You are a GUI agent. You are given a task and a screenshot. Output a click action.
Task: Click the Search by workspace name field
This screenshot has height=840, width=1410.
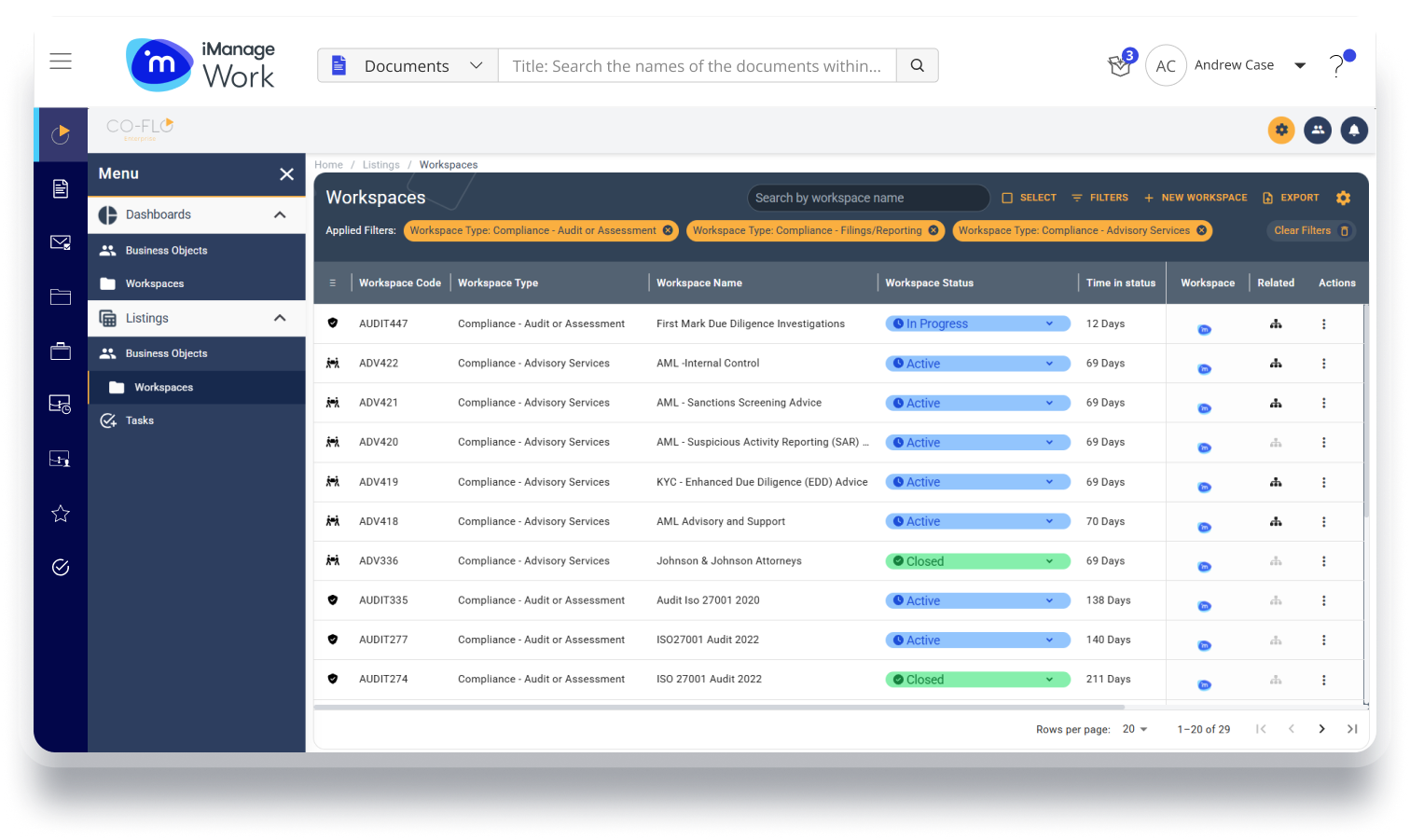click(x=867, y=198)
